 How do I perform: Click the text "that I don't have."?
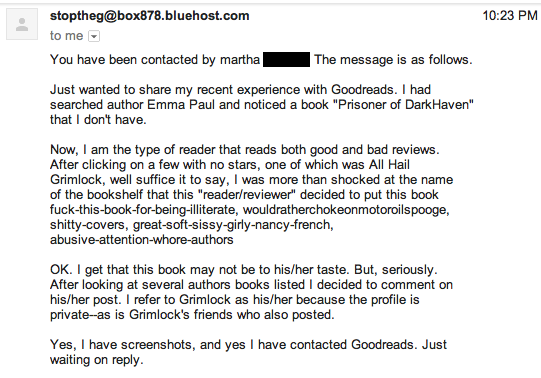(x=98, y=120)
